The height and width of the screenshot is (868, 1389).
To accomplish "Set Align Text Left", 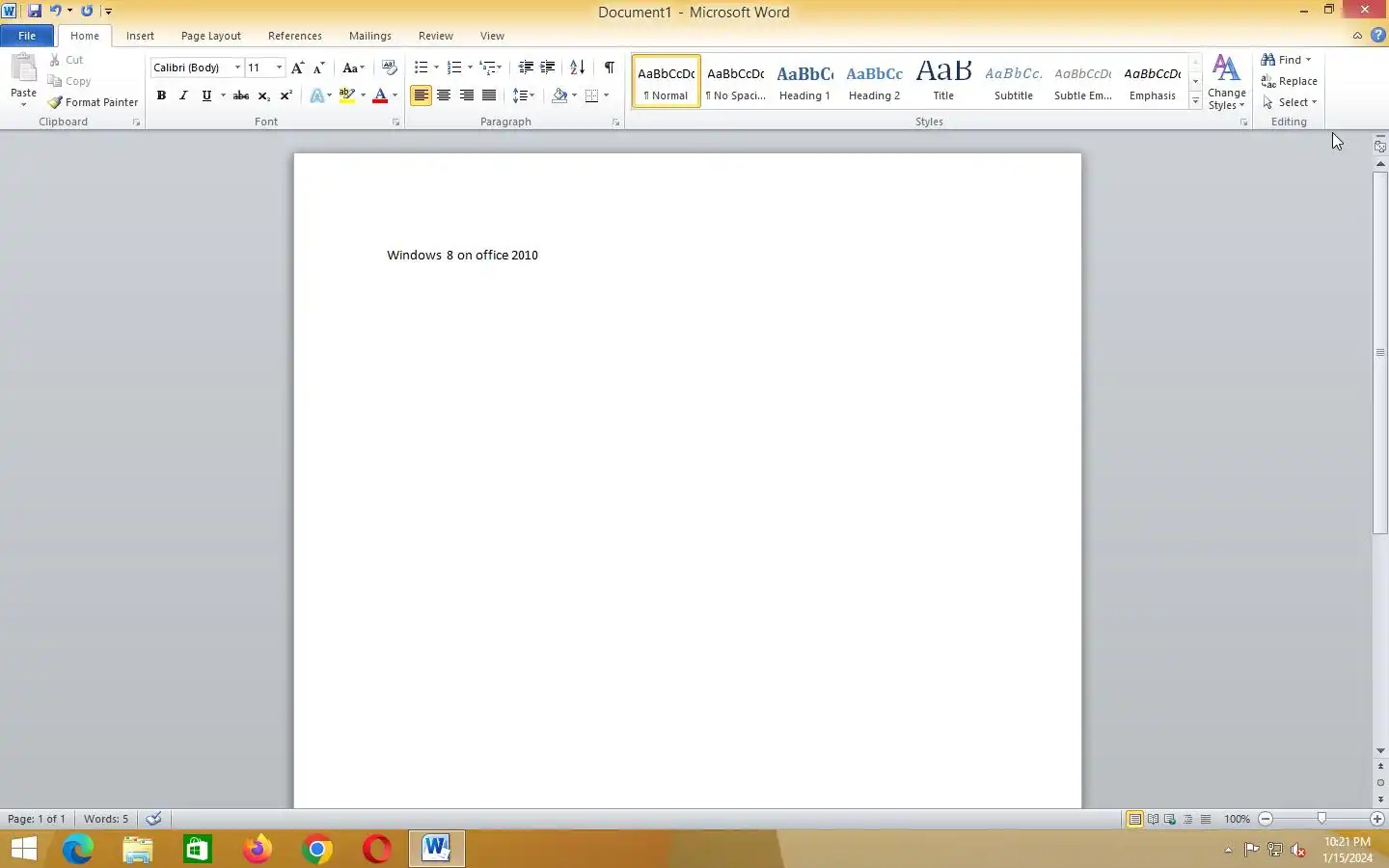I will tap(421, 95).
